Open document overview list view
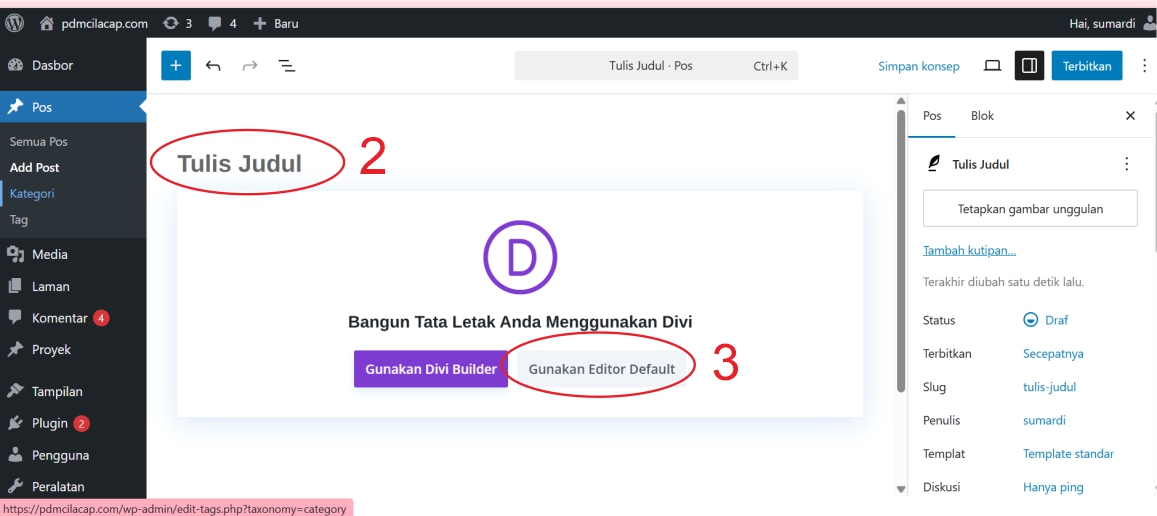This screenshot has width=1157, height=516. (x=286, y=66)
